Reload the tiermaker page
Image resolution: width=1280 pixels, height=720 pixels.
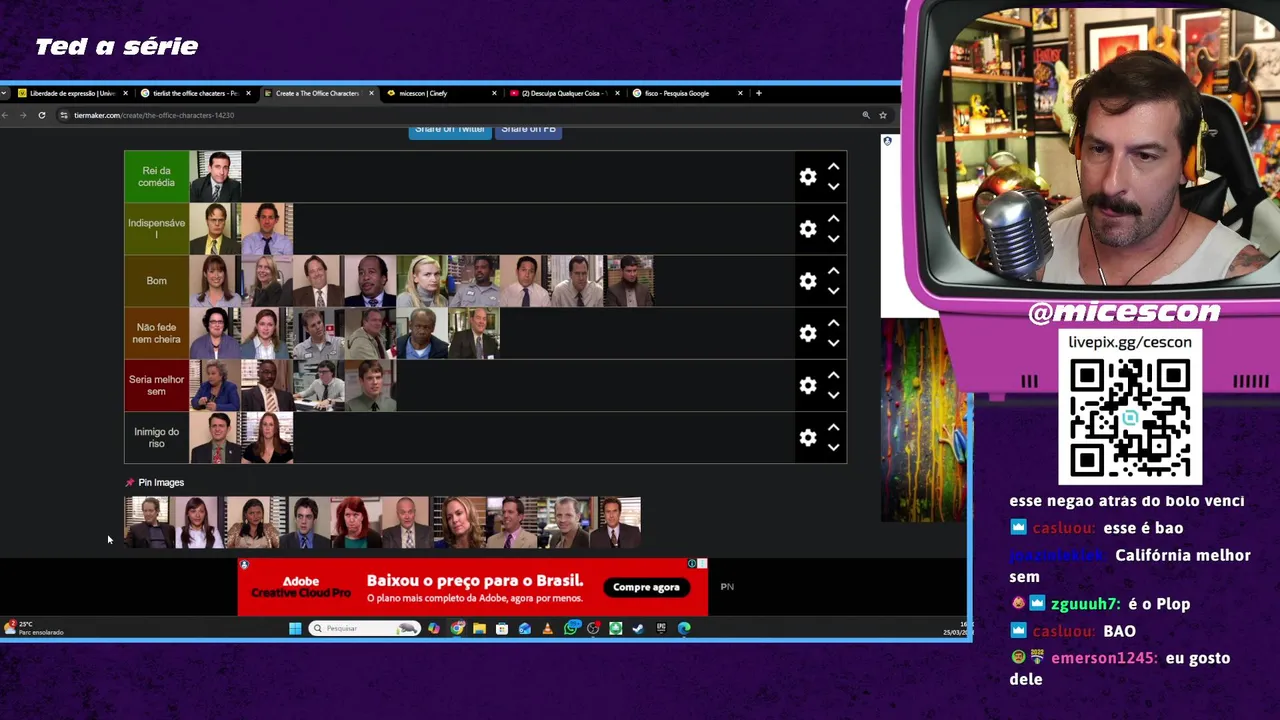point(42,115)
